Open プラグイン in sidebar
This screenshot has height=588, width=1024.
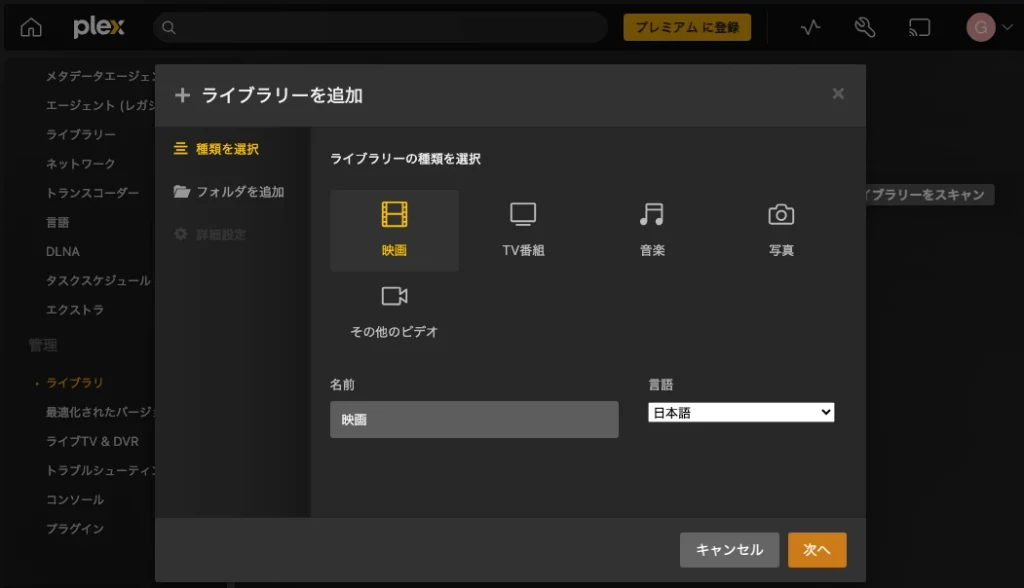(x=74, y=529)
